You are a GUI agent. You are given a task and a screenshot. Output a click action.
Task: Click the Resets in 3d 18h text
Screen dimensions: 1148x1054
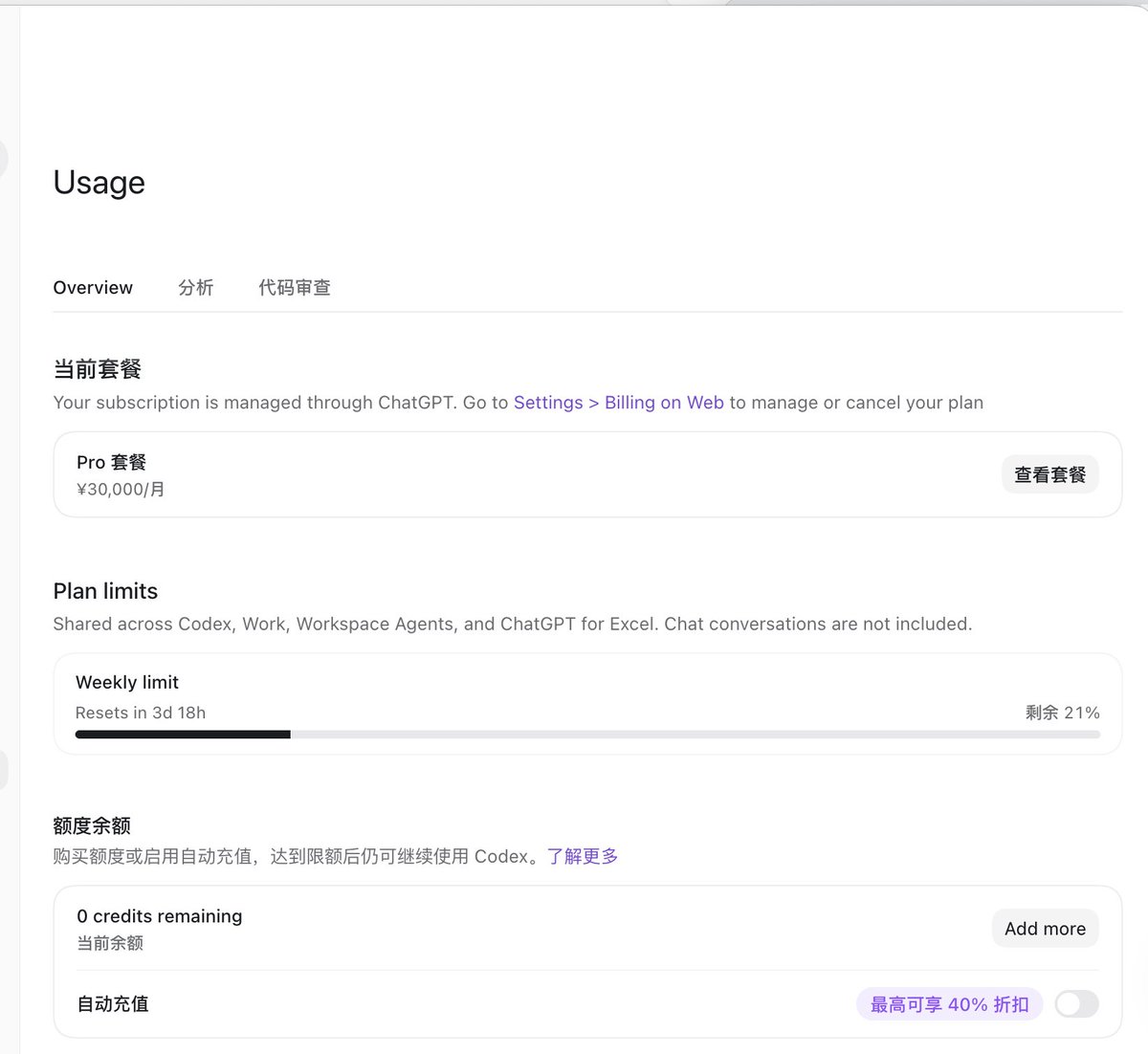click(x=141, y=713)
